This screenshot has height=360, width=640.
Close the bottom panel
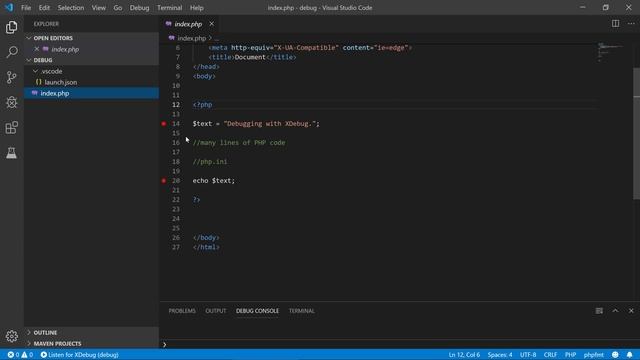[631, 311]
